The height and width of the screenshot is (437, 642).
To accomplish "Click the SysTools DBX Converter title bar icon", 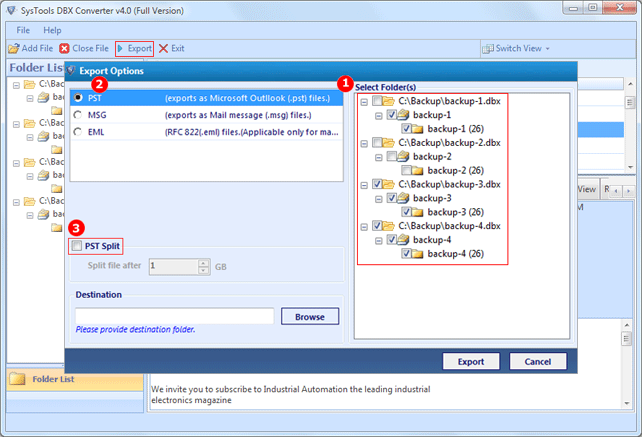I will pyautogui.click(x=11, y=10).
